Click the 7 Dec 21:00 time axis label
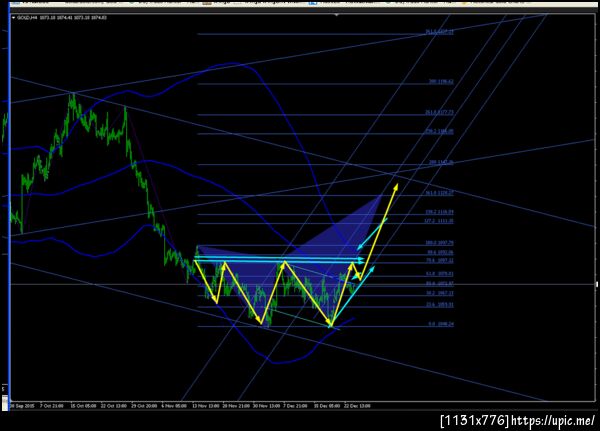The image size is (600, 431). coord(295,406)
